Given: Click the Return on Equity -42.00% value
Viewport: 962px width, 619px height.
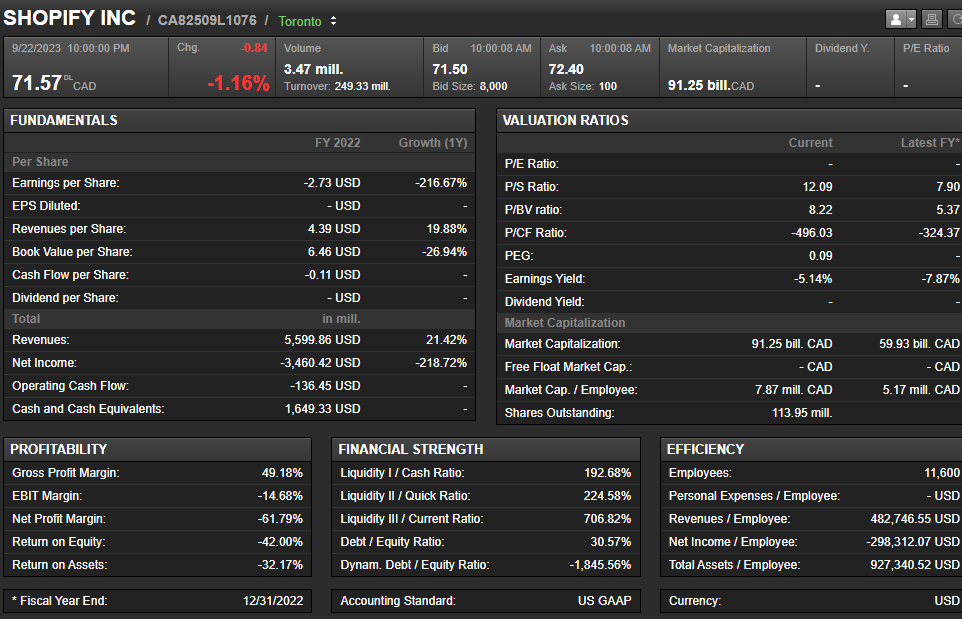Looking at the screenshot, I should [280, 542].
